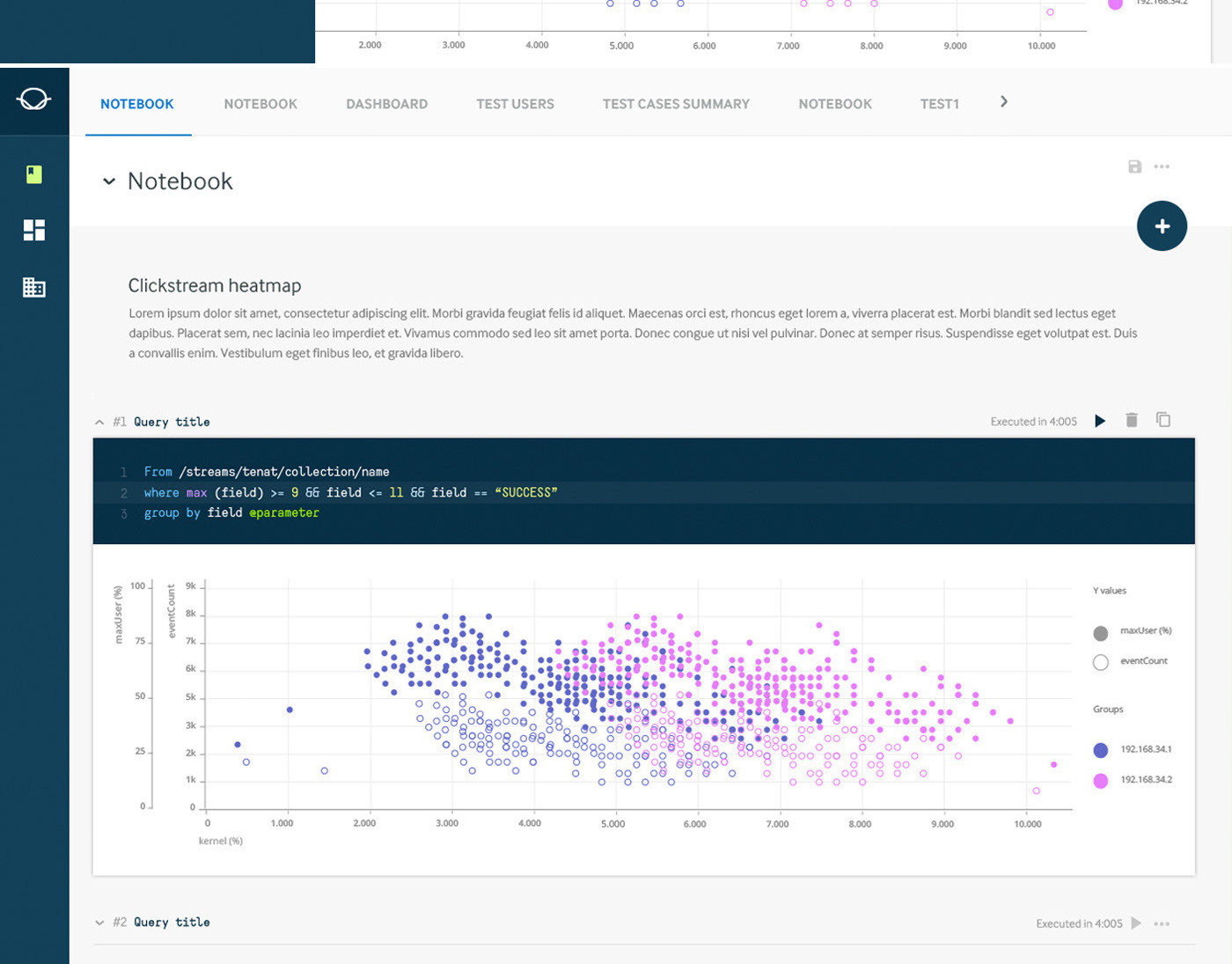Delete query #1 with the trash icon
Viewport: 1232px width, 964px height.
1132,421
